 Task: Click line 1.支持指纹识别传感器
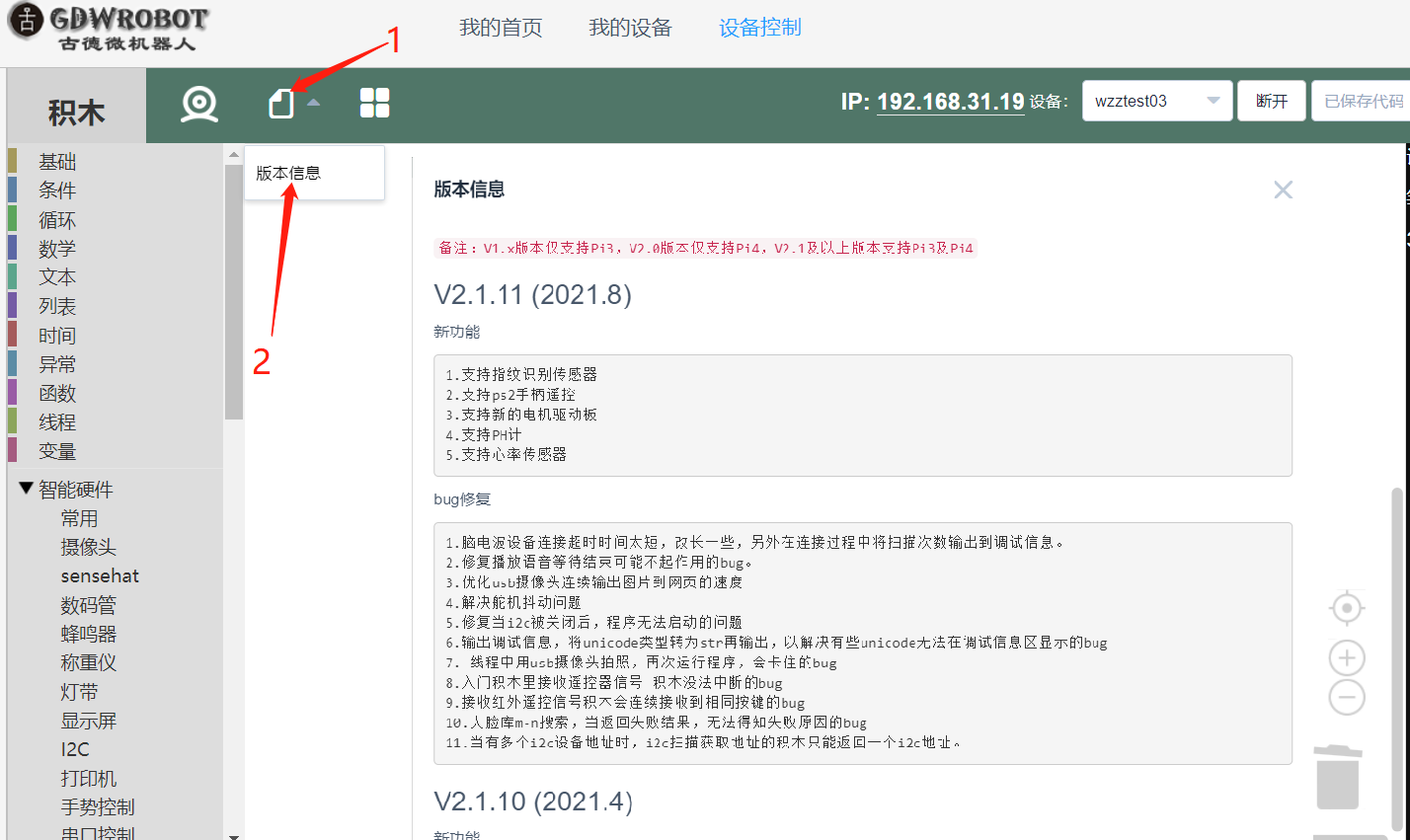pos(521,374)
